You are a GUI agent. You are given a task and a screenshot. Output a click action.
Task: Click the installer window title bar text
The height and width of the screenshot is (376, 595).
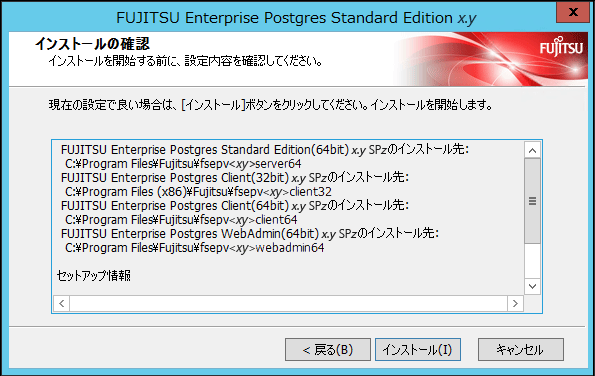click(296, 18)
